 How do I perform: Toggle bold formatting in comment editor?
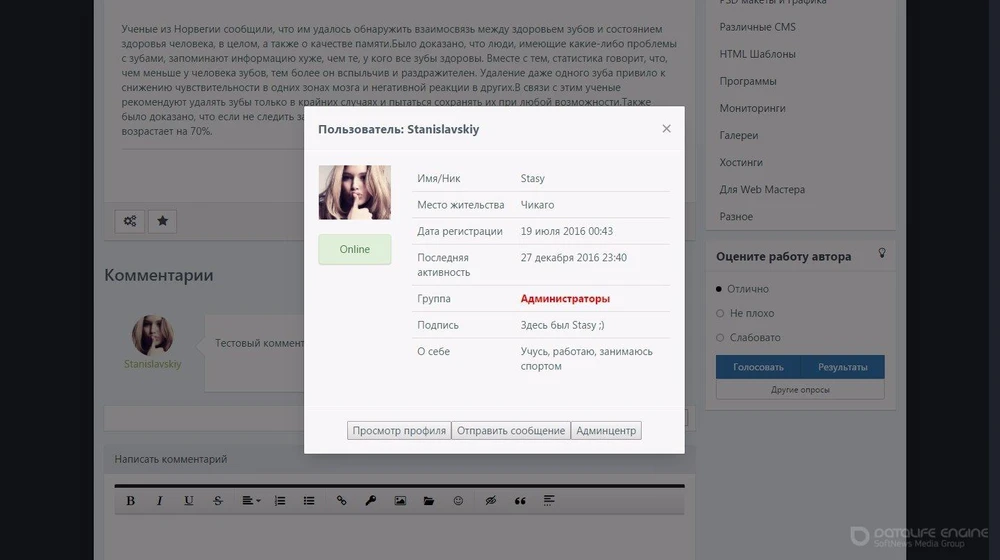click(x=131, y=501)
